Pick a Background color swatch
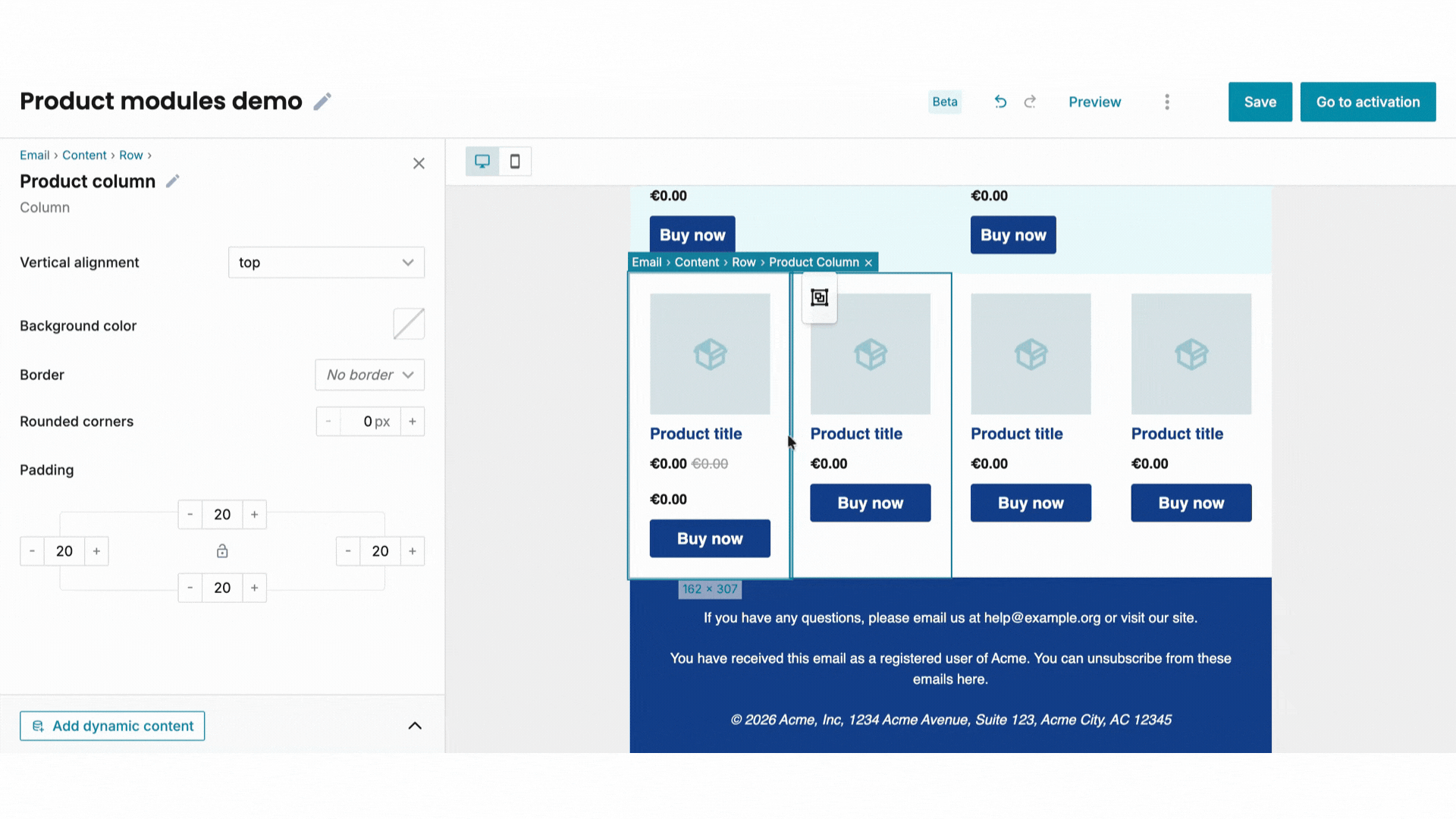 pyautogui.click(x=408, y=324)
